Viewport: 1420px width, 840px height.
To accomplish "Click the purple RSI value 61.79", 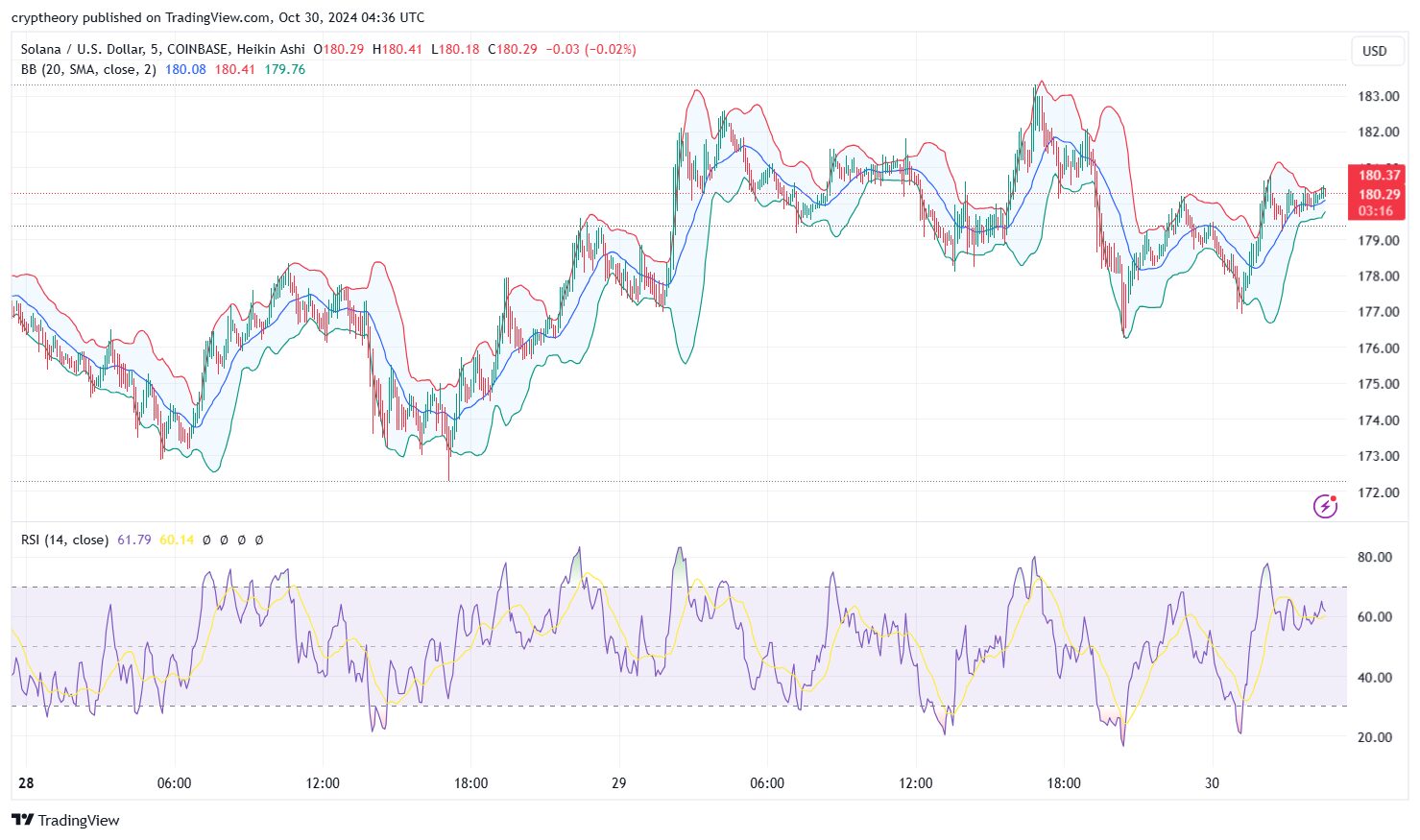I will coord(133,540).
